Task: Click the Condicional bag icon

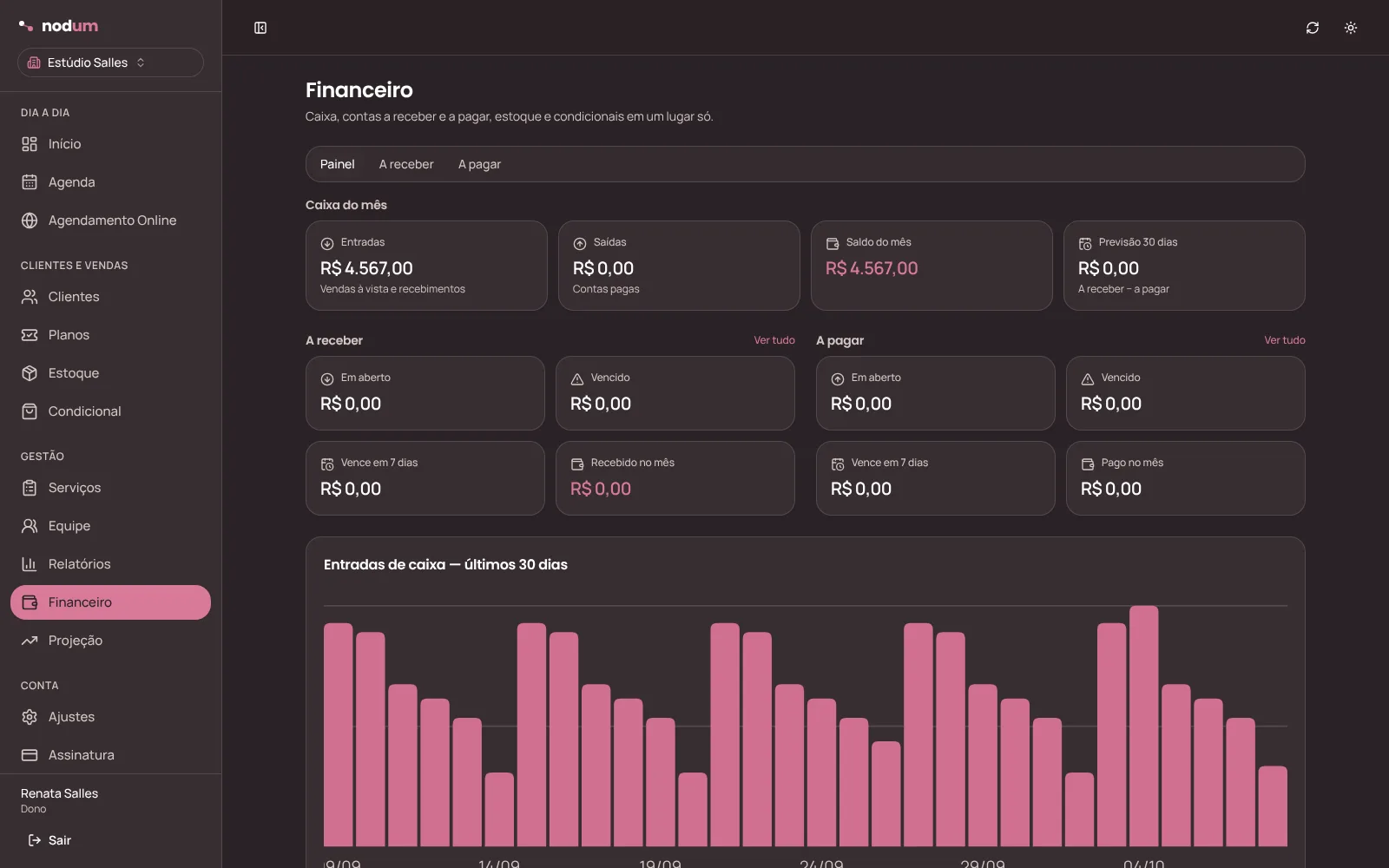Action: pos(30,411)
